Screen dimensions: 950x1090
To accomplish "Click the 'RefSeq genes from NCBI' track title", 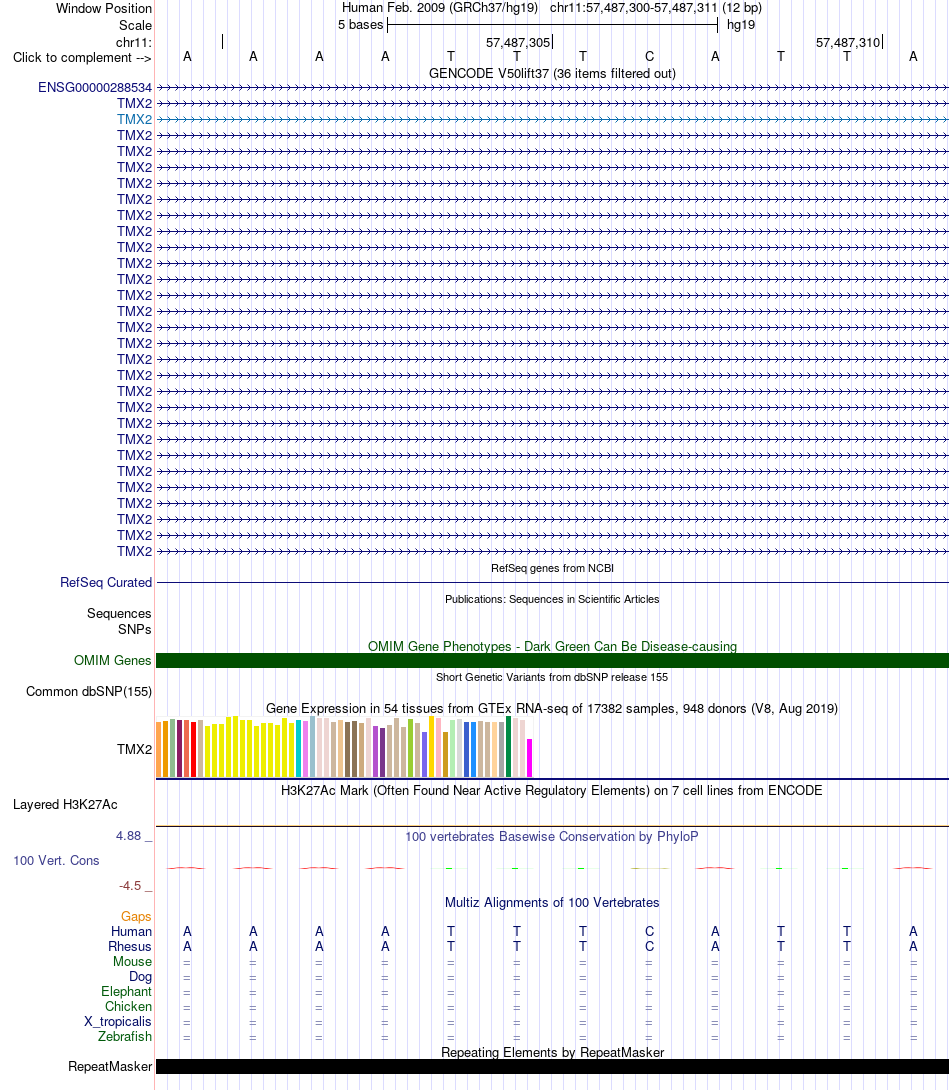I will [552, 568].
